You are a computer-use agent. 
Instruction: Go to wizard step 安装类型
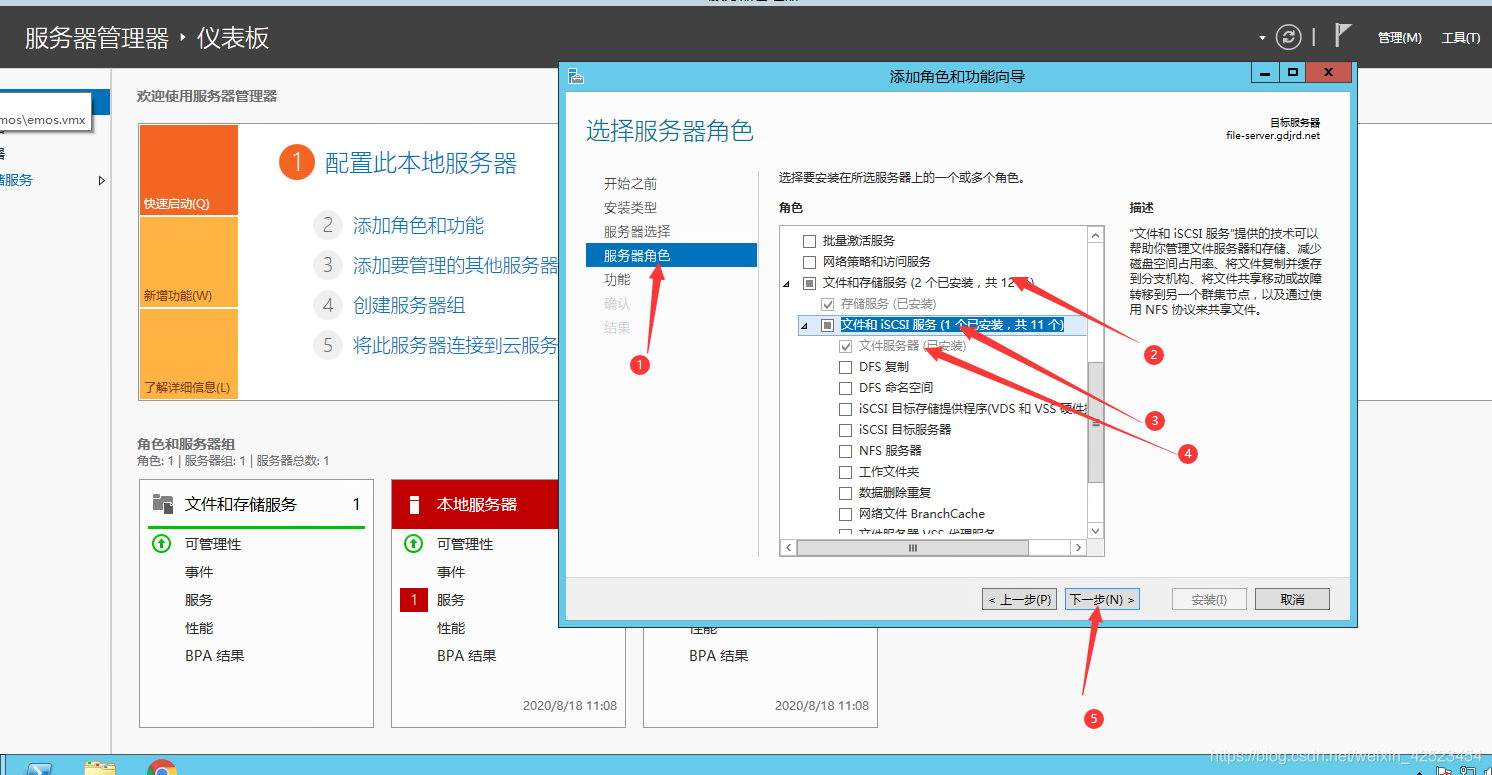click(630, 208)
